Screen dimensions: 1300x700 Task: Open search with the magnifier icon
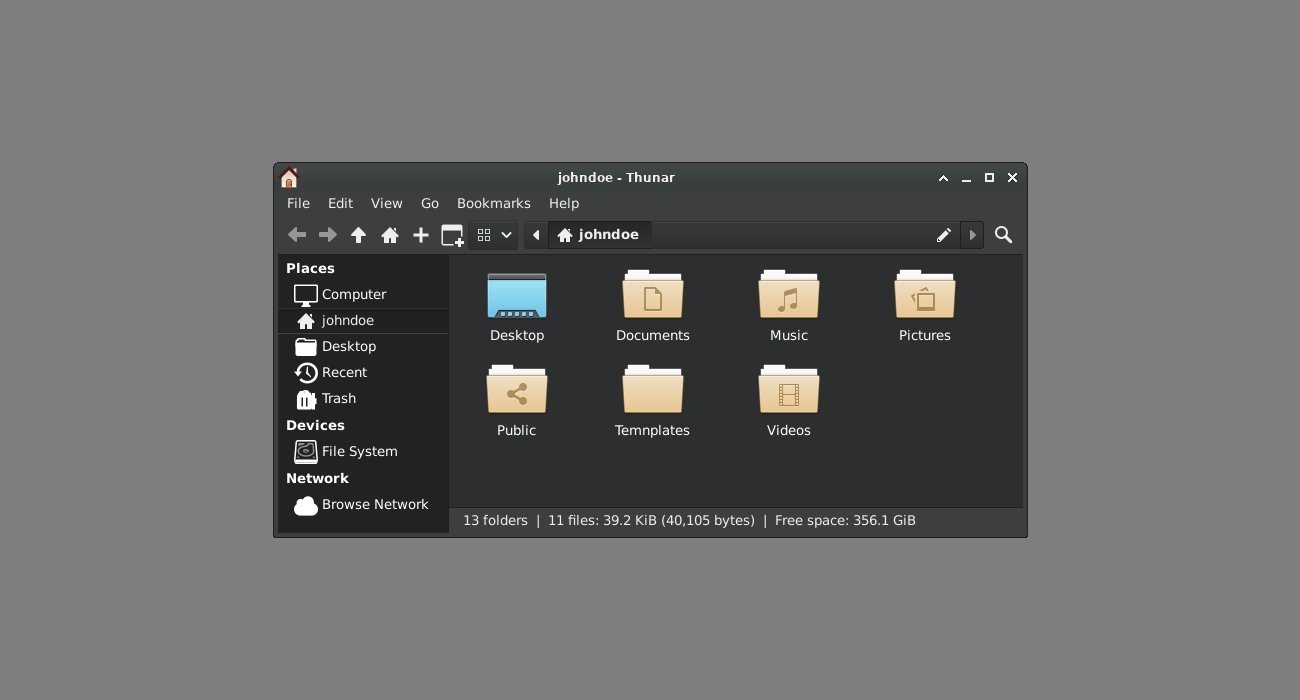tap(1004, 235)
